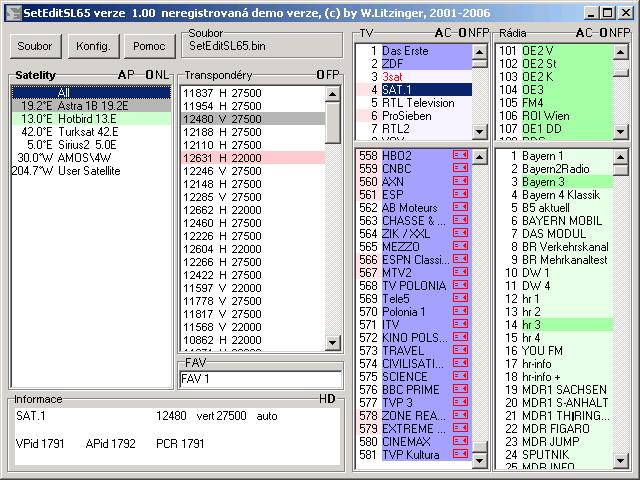Click the FAV 1 field
Viewport: 640px width, 480px height.
(260, 379)
